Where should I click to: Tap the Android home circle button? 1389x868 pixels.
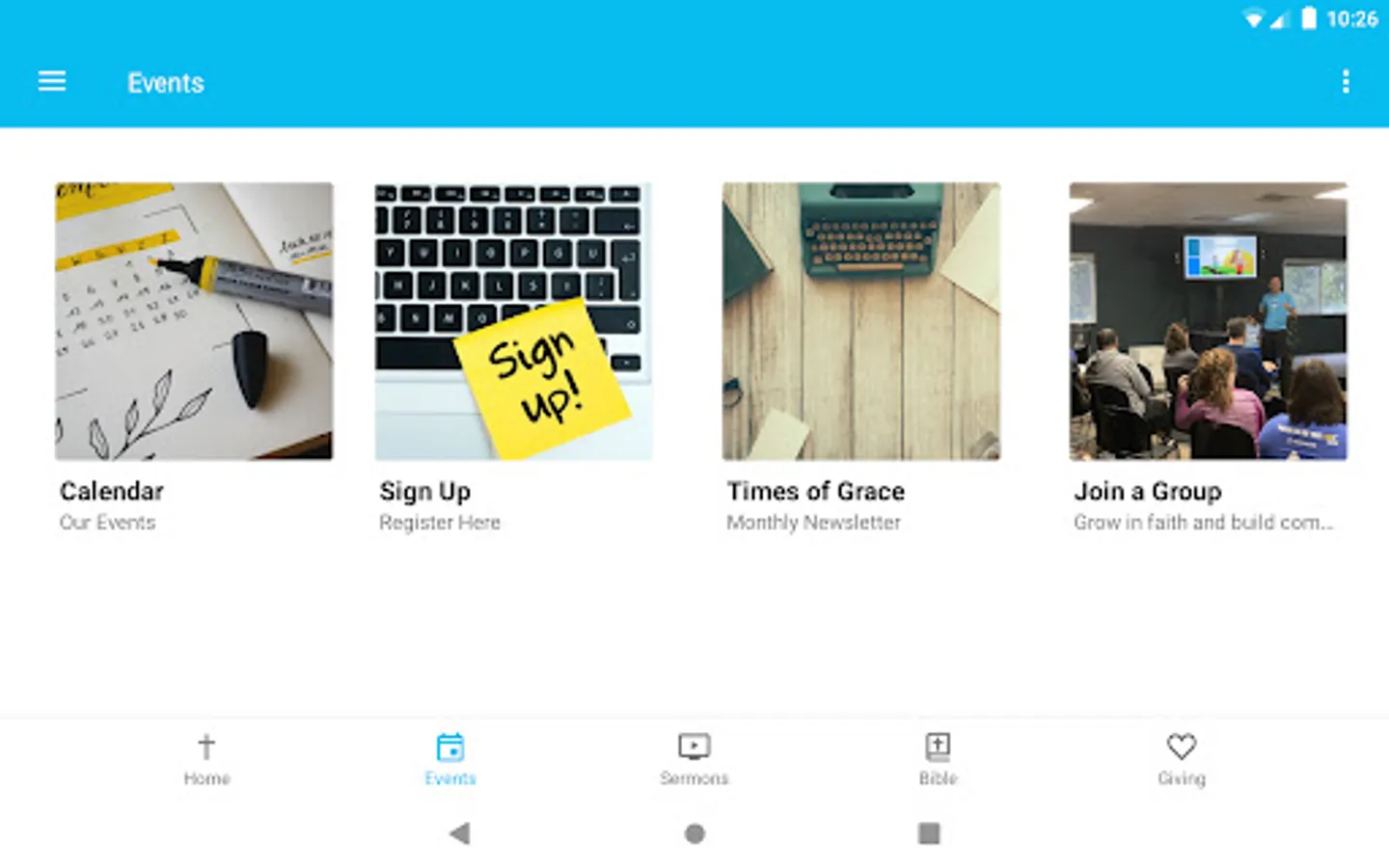click(x=694, y=833)
